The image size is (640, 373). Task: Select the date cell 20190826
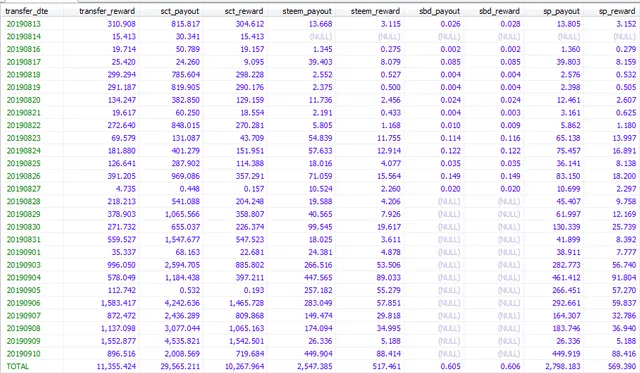pos(24,176)
